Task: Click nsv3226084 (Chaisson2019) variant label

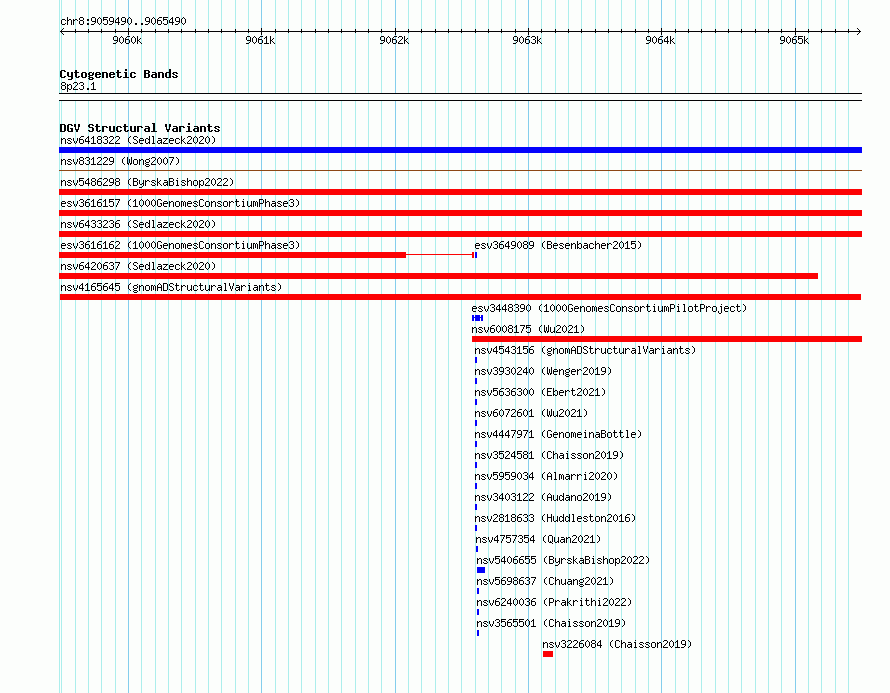Action: [617, 644]
